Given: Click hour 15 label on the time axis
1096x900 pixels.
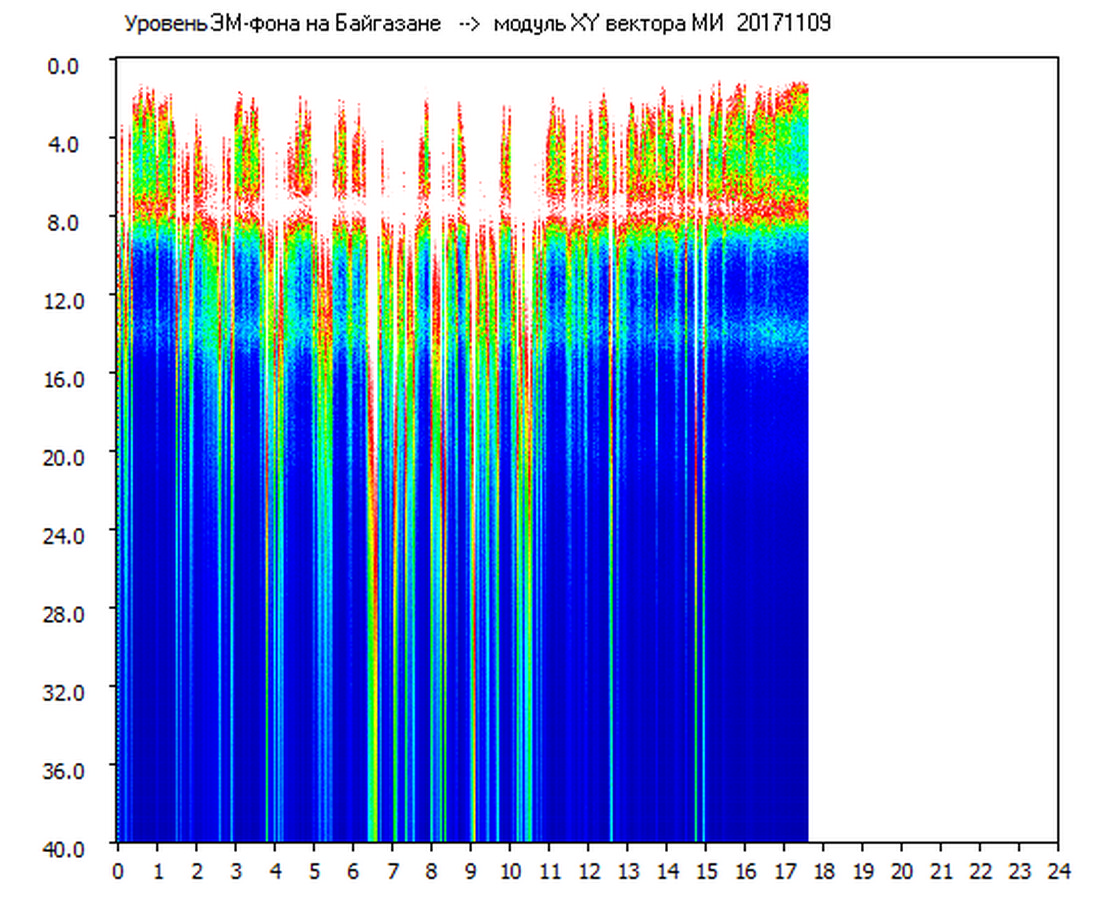Looking at the screenshot, I should click(705, 871).
